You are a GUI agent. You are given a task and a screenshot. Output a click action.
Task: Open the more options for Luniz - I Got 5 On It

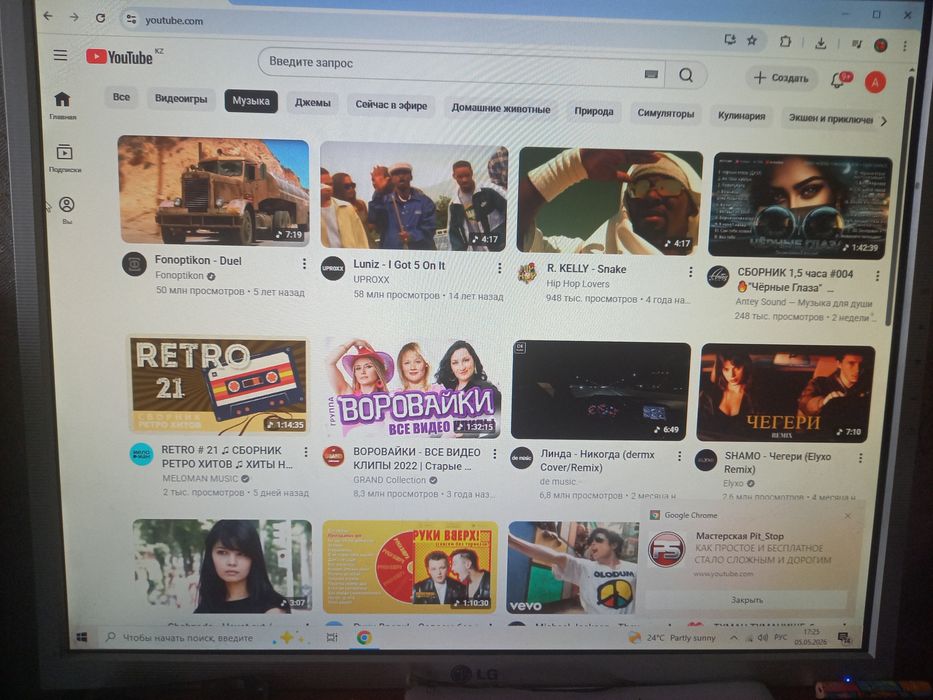tap(499, 268)
